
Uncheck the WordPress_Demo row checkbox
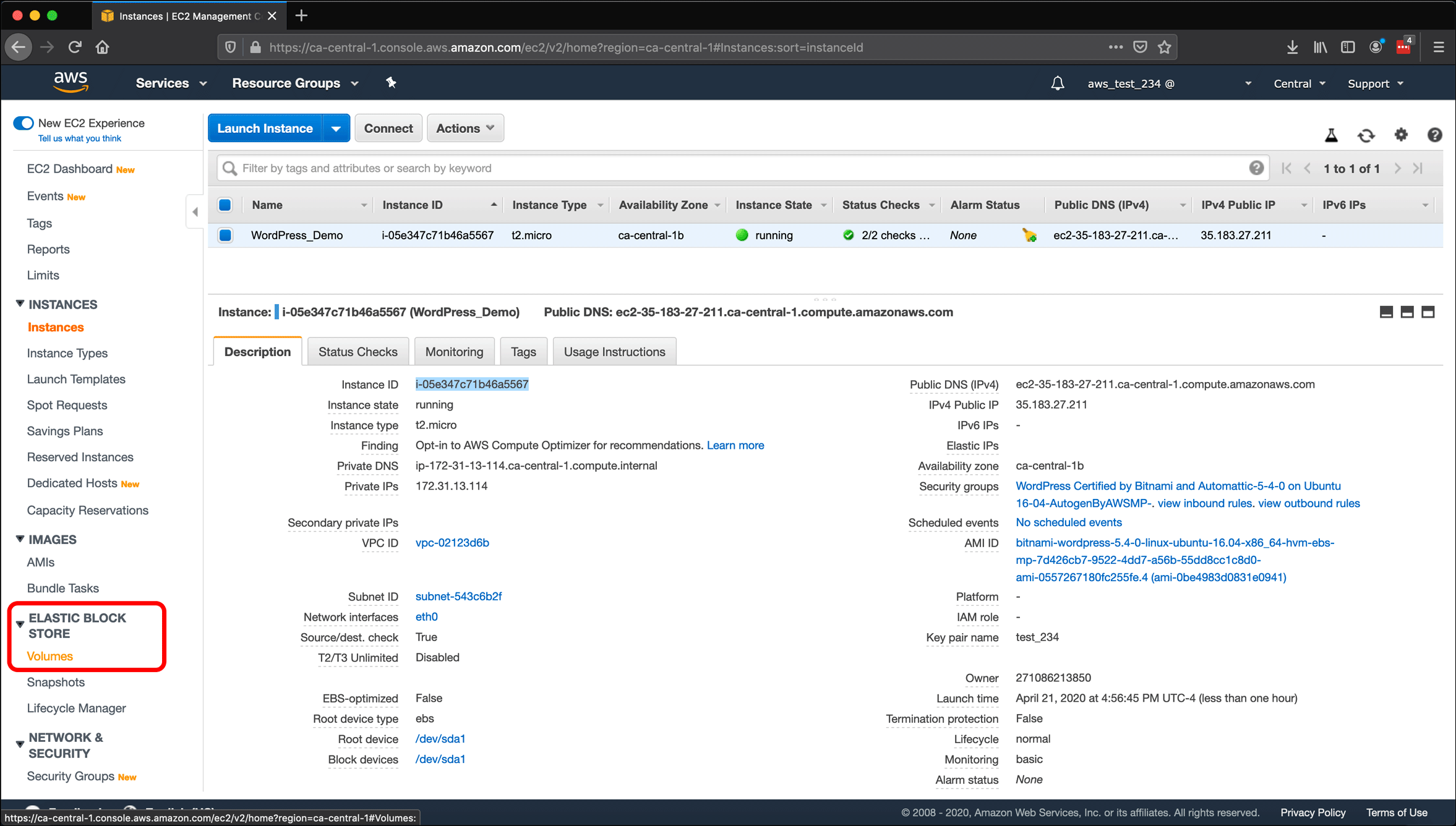pyautogui.click(x=225, y=235)
